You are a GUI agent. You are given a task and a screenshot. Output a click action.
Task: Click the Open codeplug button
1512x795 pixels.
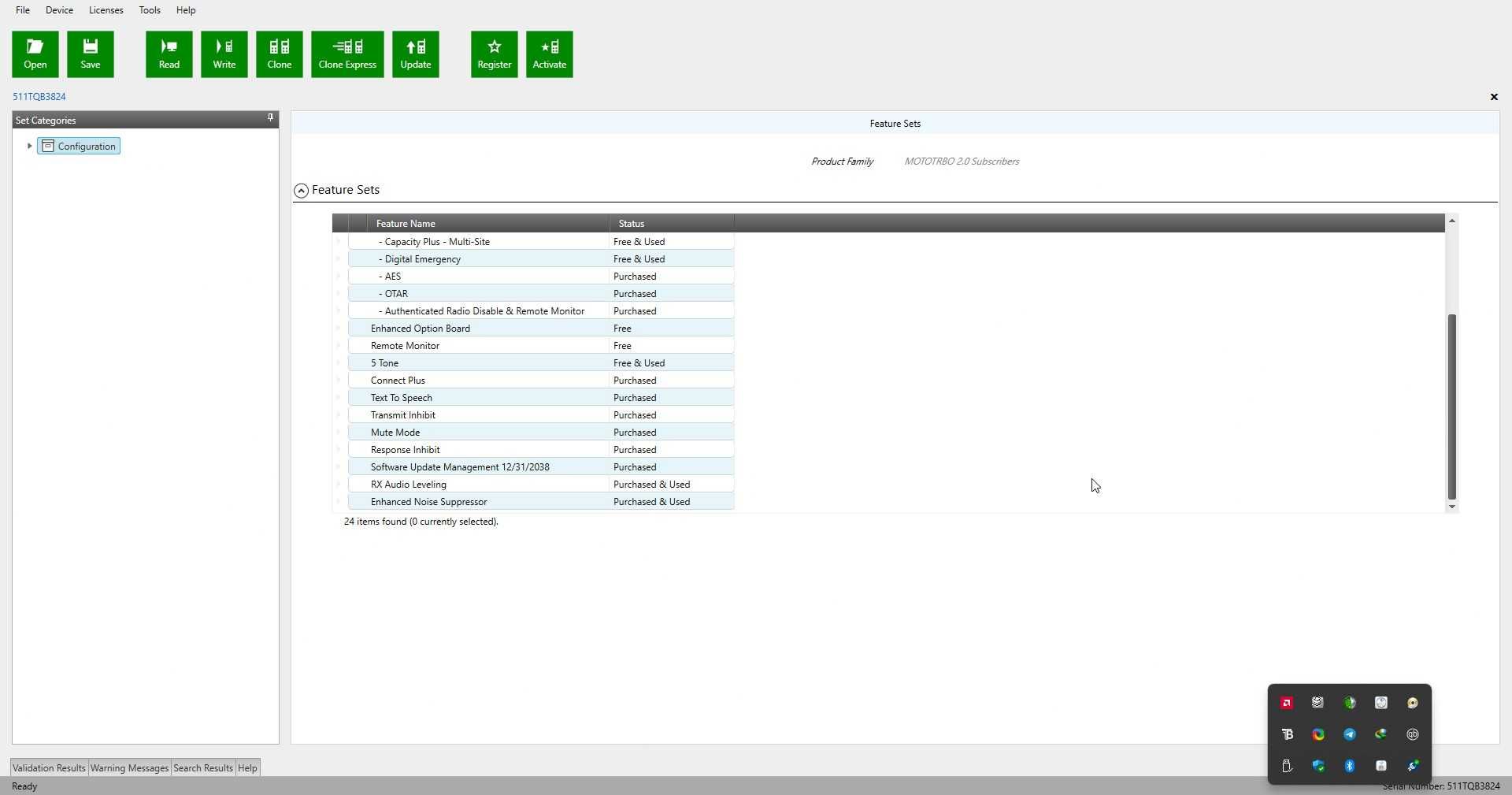35,54
